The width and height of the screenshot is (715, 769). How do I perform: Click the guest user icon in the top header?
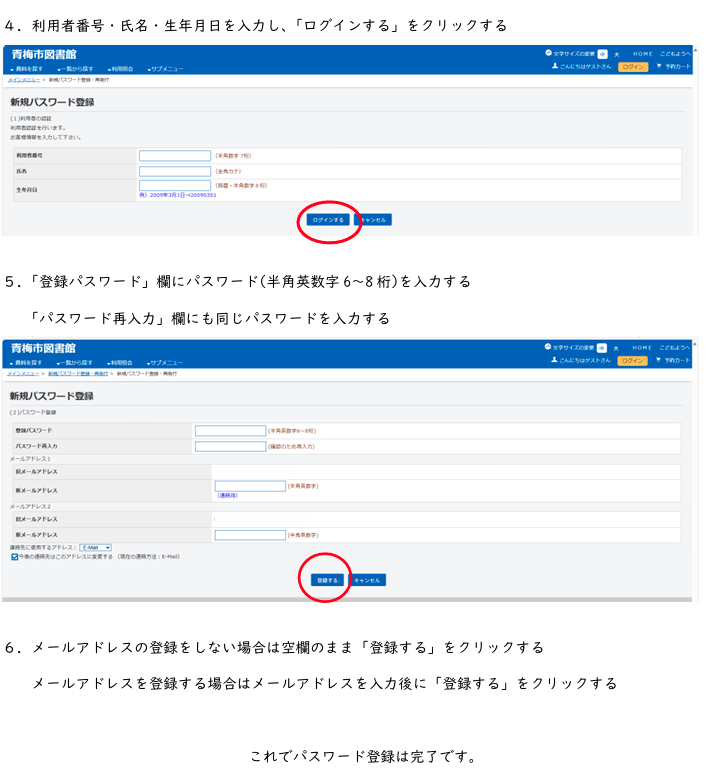555,67
